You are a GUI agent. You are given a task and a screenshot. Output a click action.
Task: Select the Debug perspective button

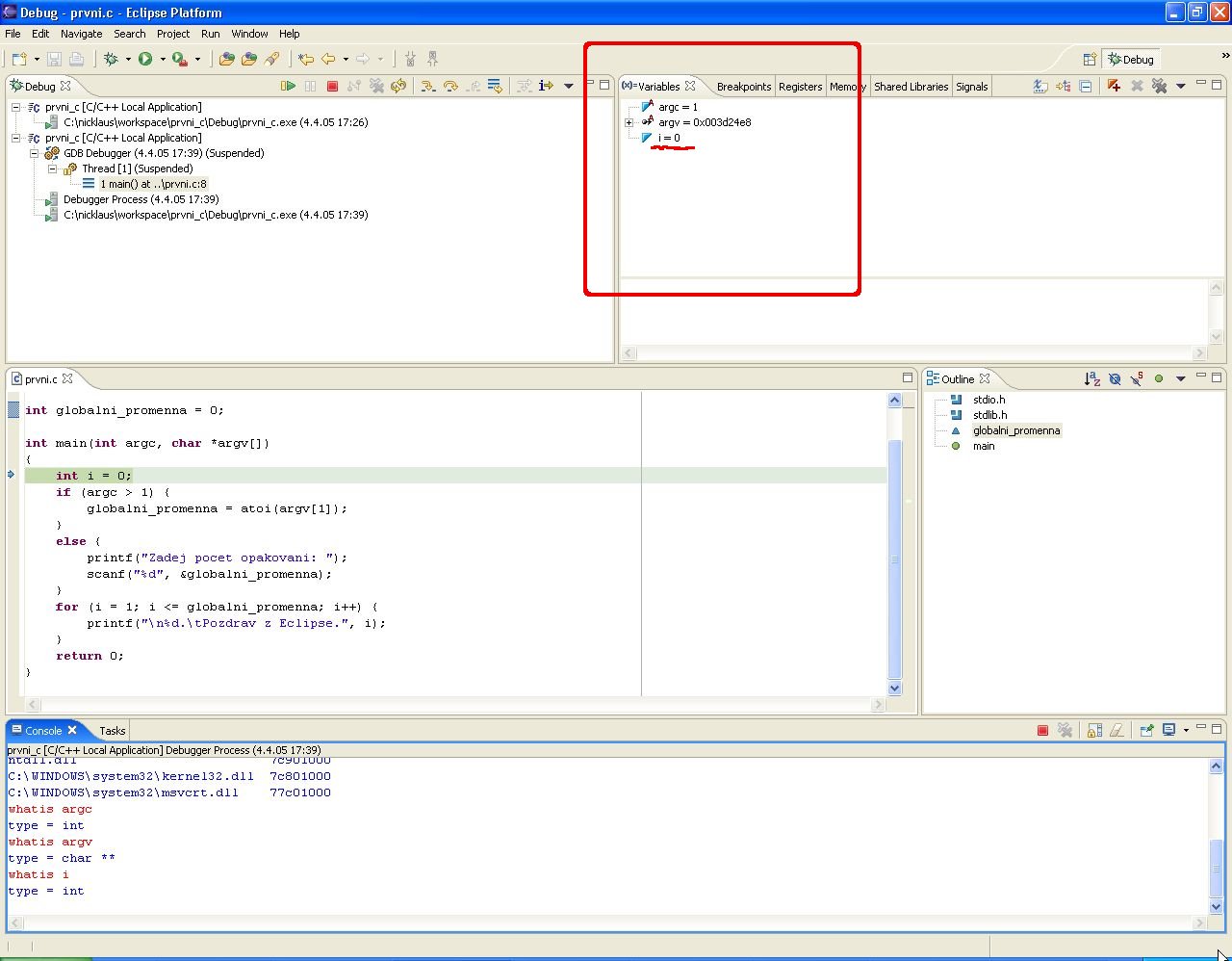click(1131, 59)
